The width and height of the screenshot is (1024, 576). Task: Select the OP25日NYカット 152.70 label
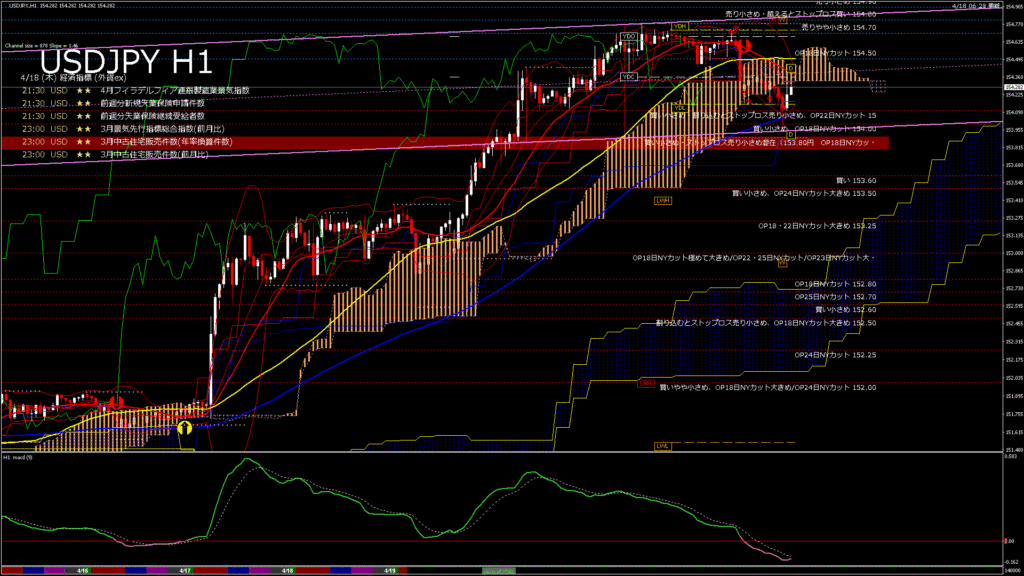coord(835,297)
